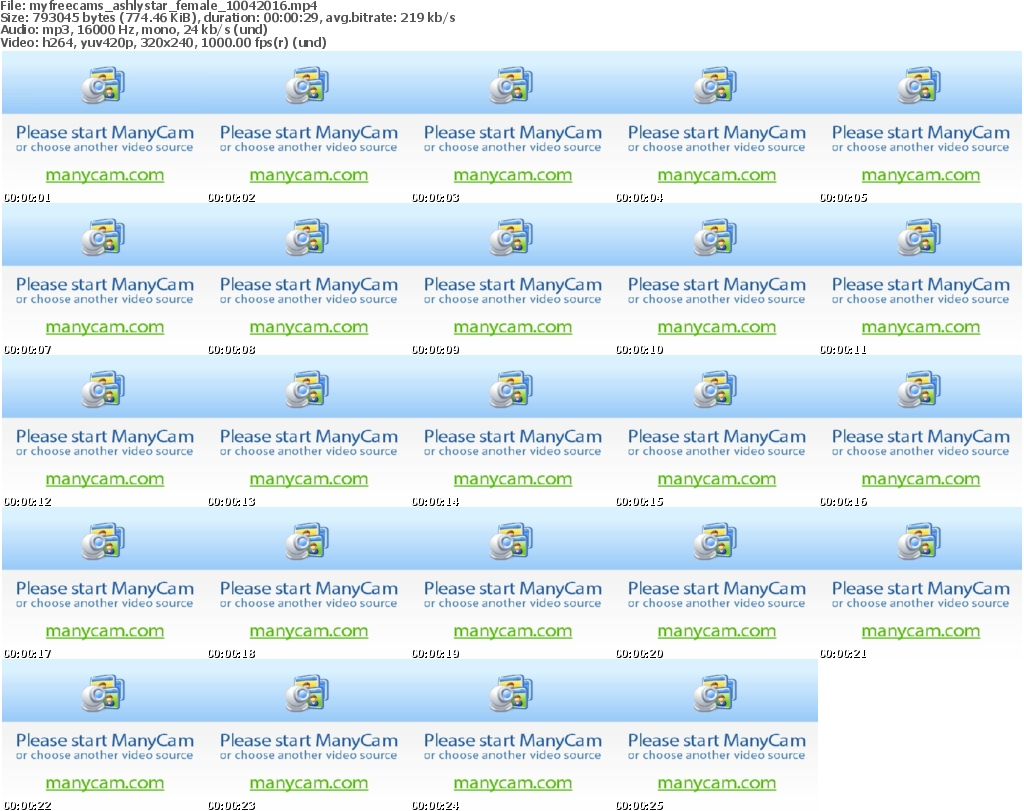The image size is (1024, 811).
Task: Click the webcam icon in frame 00:00:11
Action: [919, 237]
